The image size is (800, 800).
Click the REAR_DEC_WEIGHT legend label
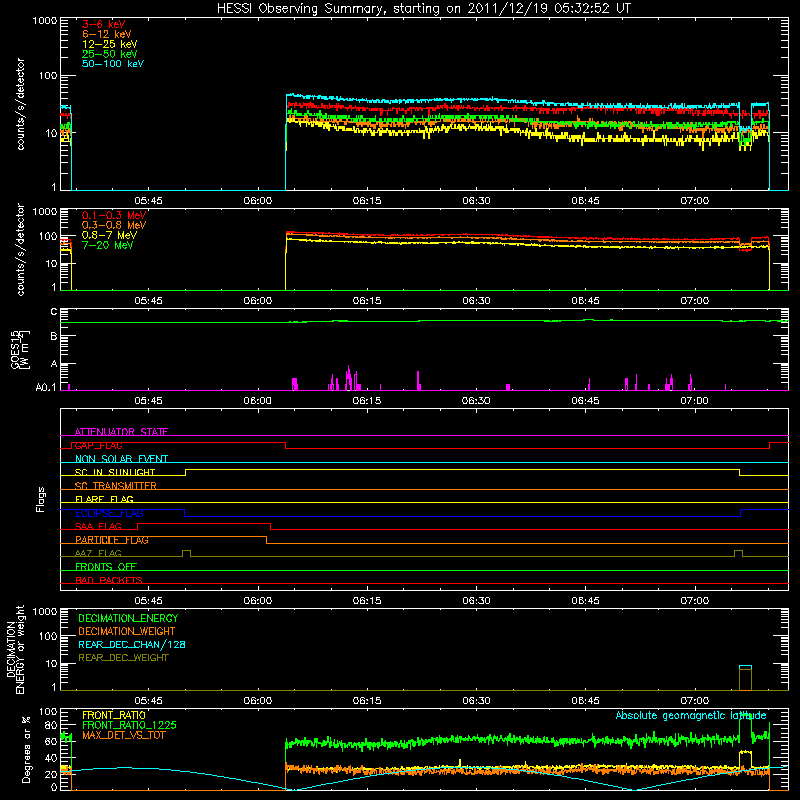coord(123,658)
